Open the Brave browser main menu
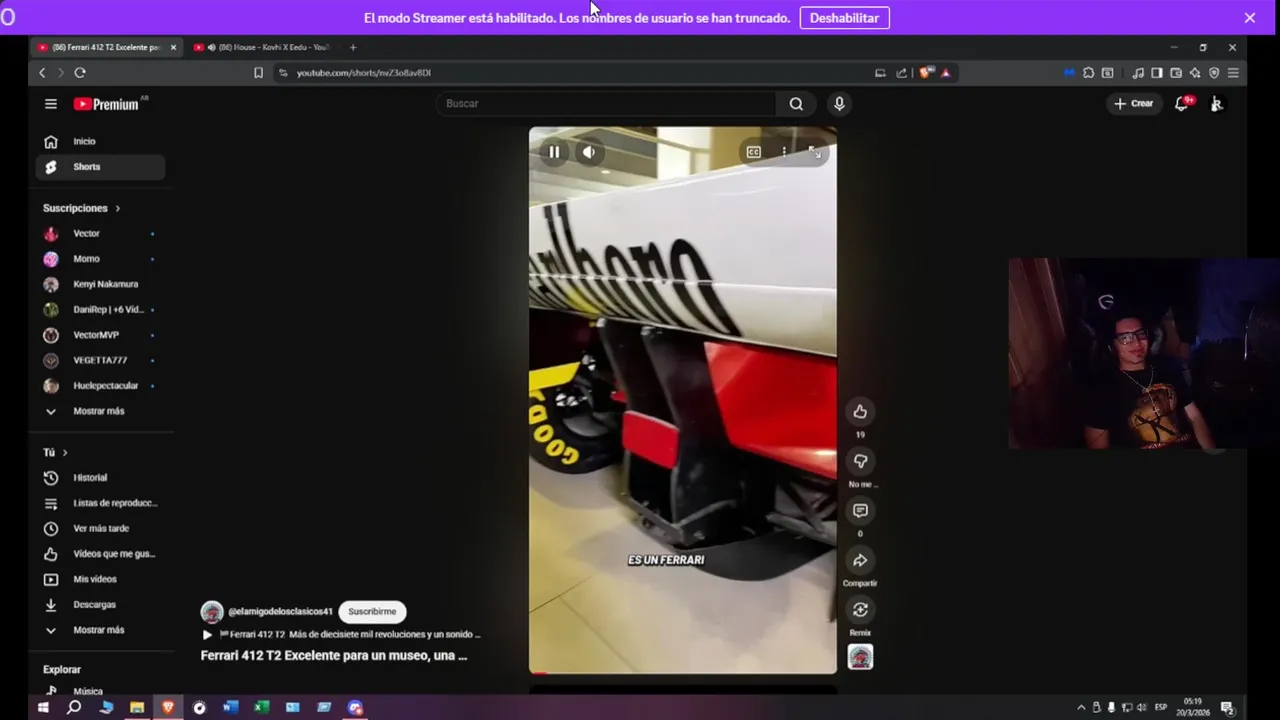Screen dimensions: 1280x720 (x=1233, y=73)
